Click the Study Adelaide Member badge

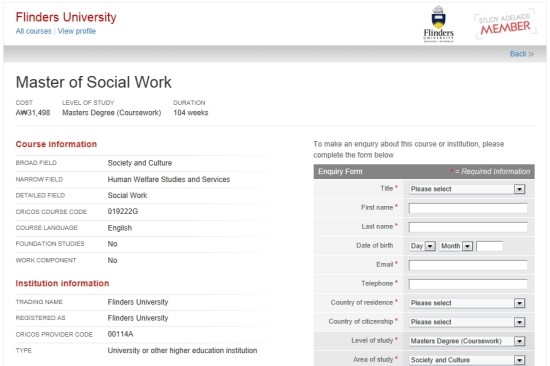(x=505, y=24)
